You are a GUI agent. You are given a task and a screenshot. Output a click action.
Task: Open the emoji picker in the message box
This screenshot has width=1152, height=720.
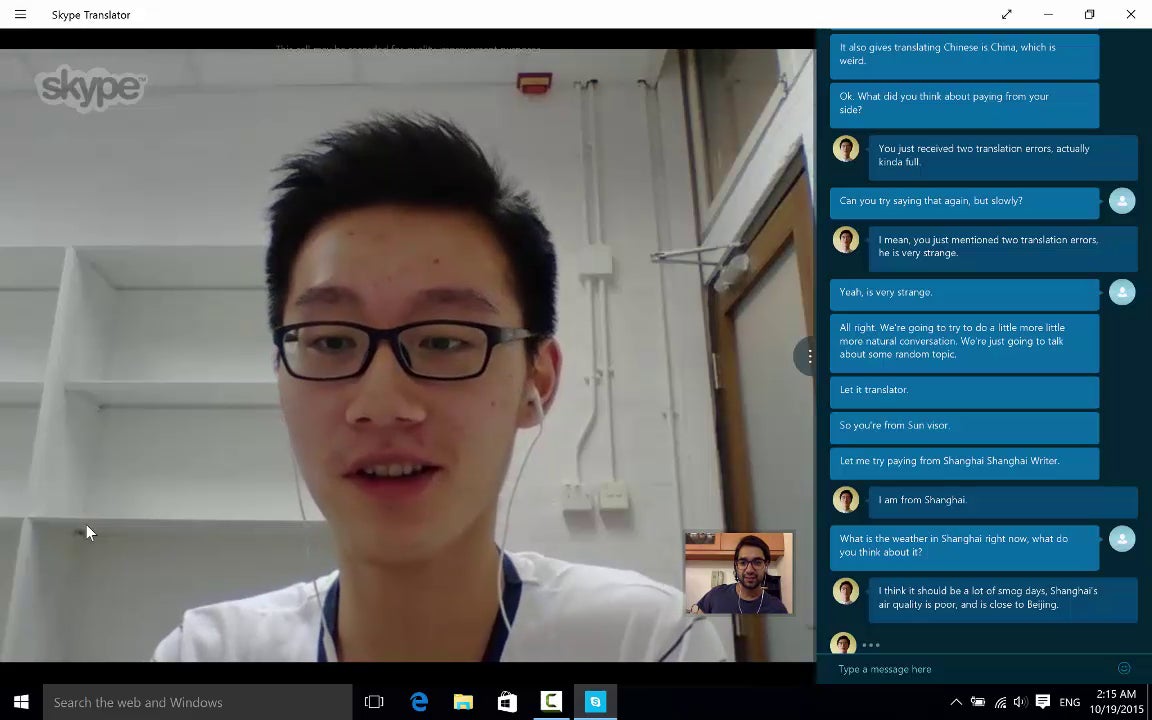1123,668
